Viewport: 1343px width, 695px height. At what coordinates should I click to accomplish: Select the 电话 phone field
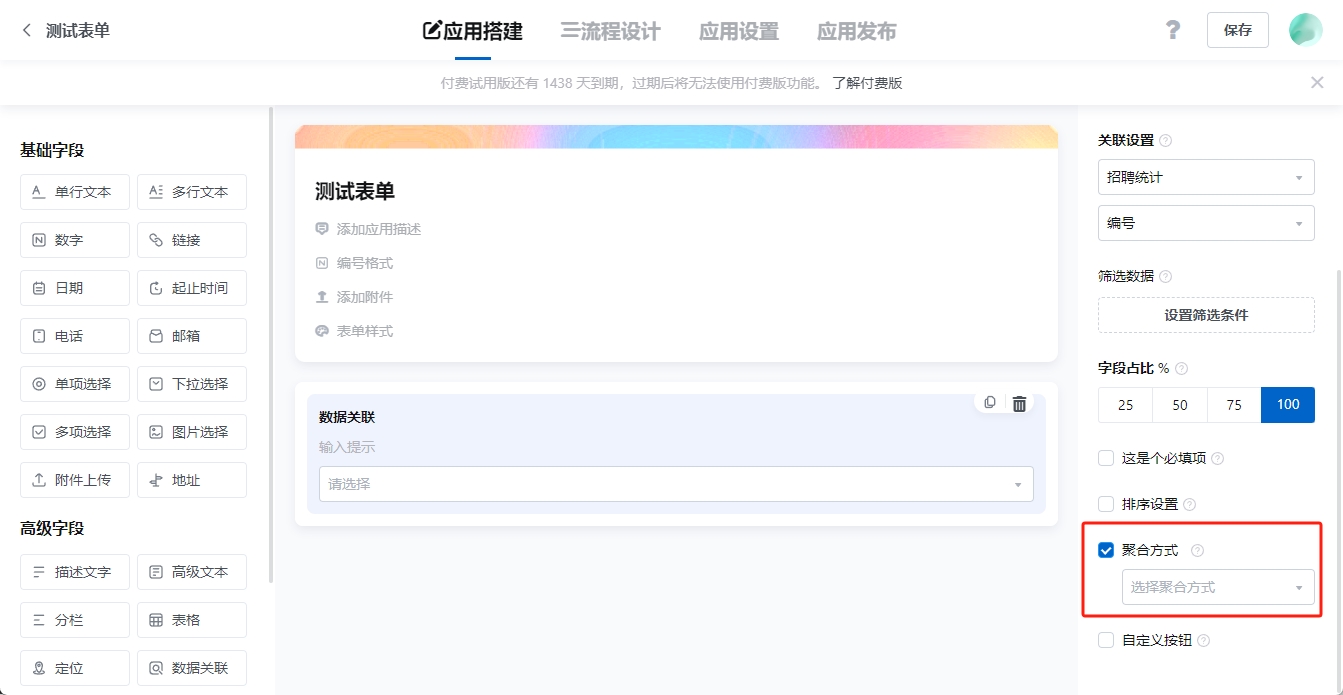(74, 335)
